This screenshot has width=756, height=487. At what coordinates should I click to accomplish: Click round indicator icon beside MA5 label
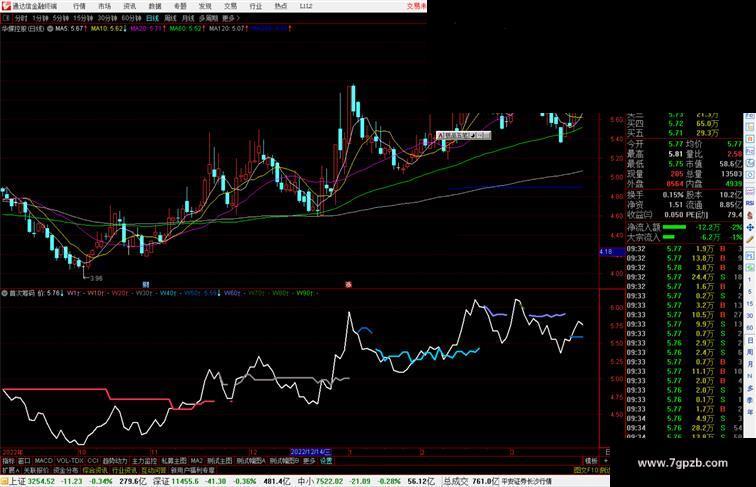pos(50,29)
